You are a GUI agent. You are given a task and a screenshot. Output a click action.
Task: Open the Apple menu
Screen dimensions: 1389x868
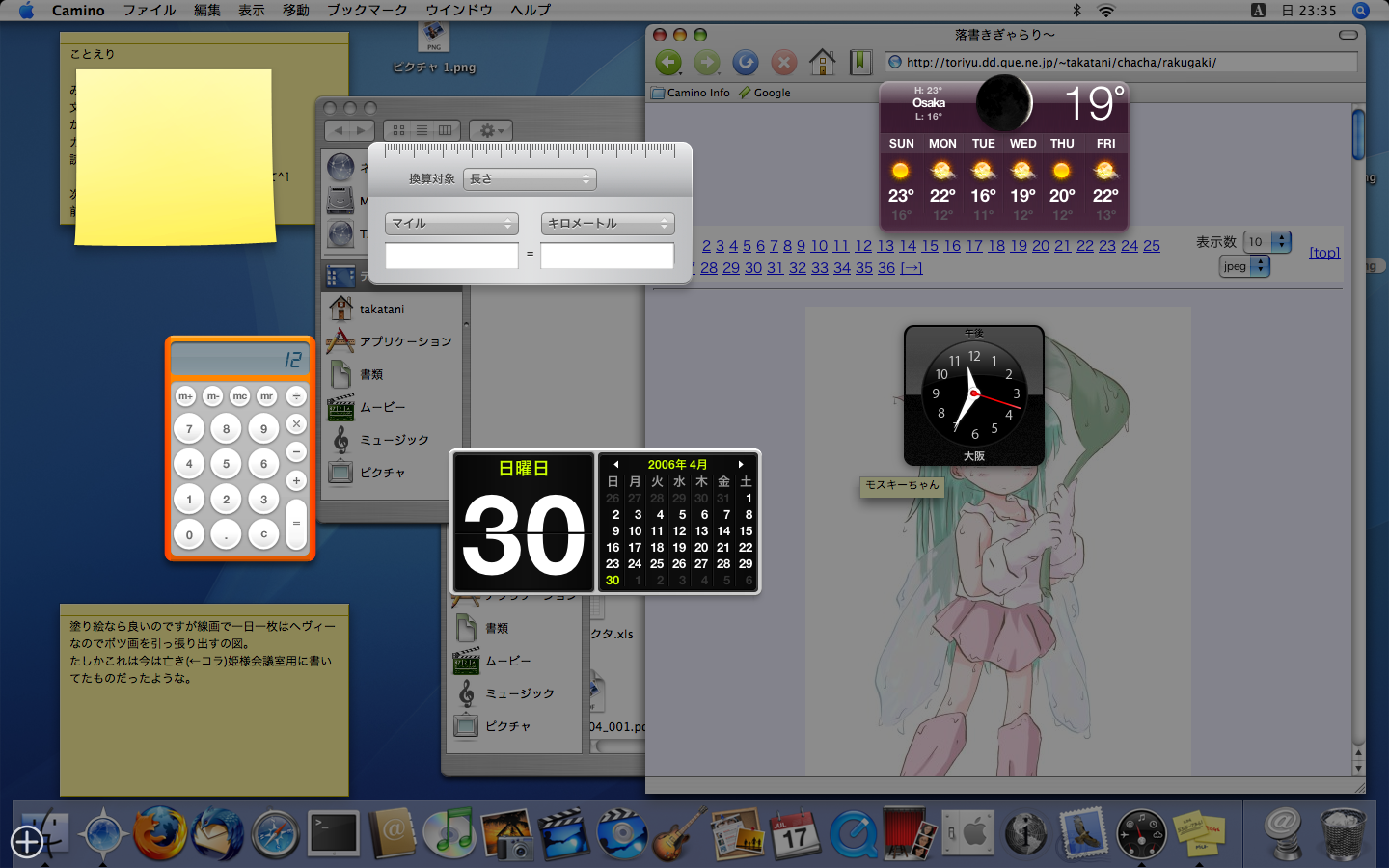[26, 11]
